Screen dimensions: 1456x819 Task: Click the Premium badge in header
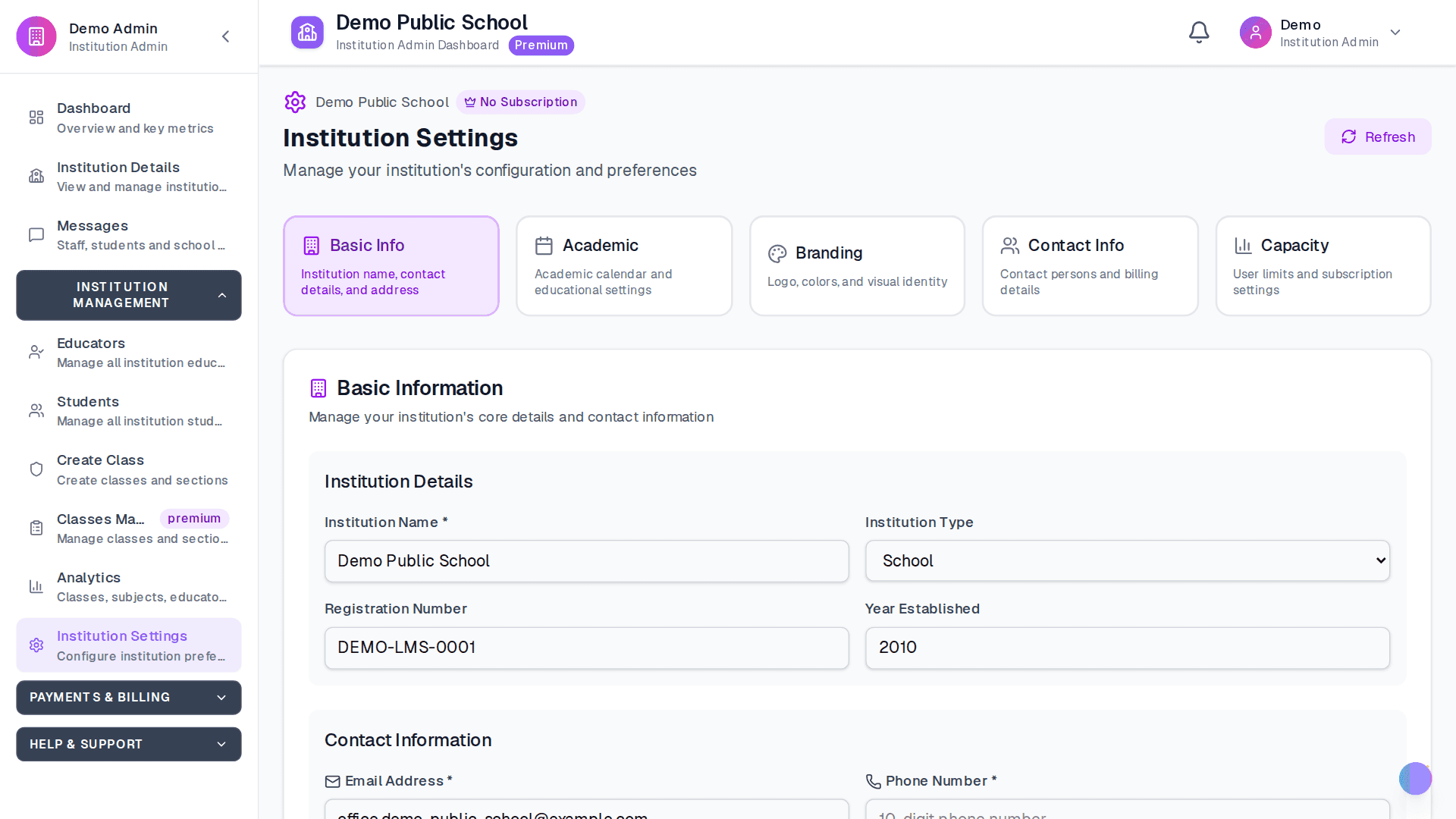point(541,45)
